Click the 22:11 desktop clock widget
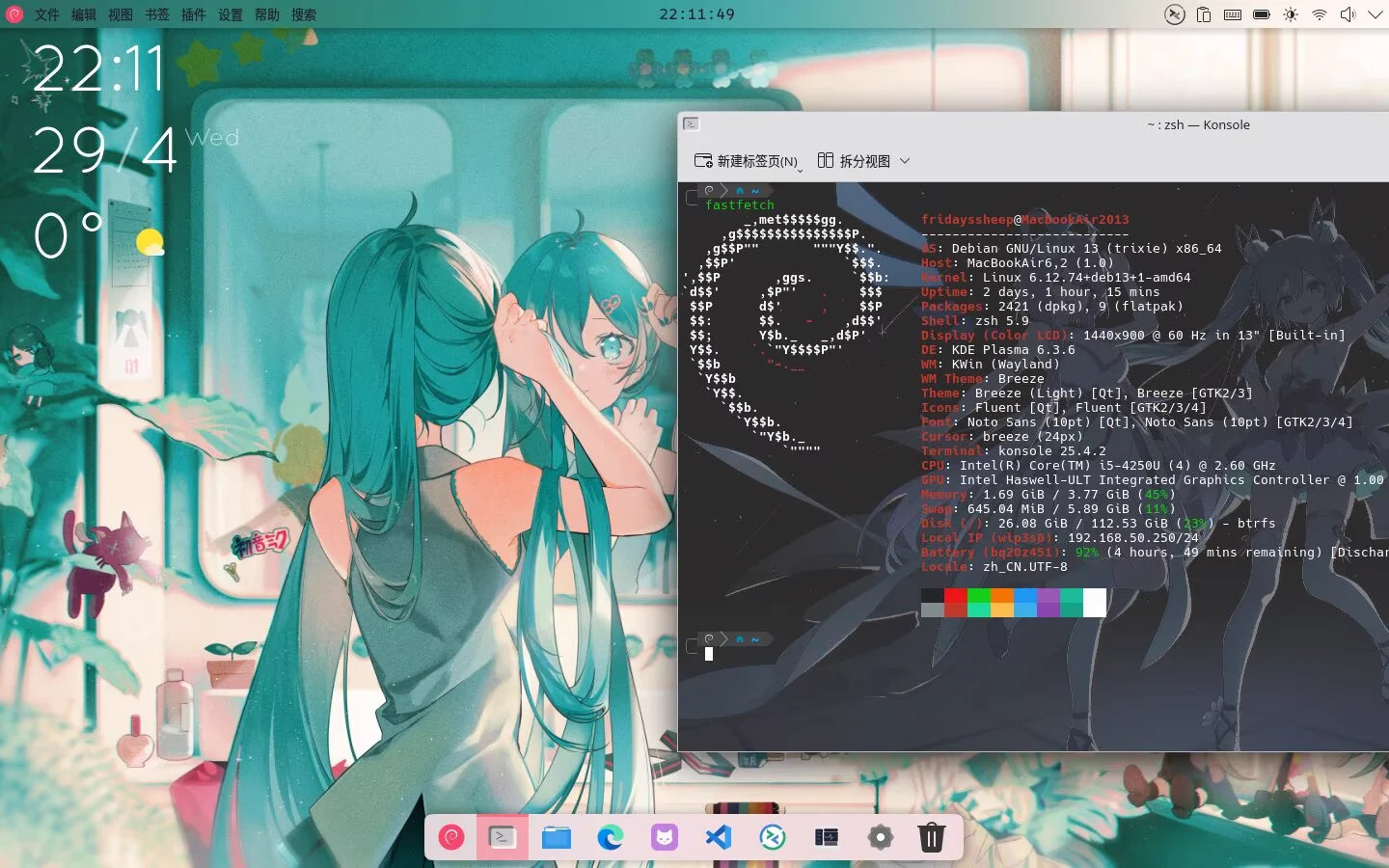This screenshot has height=868, width=1389. (98, 68)
